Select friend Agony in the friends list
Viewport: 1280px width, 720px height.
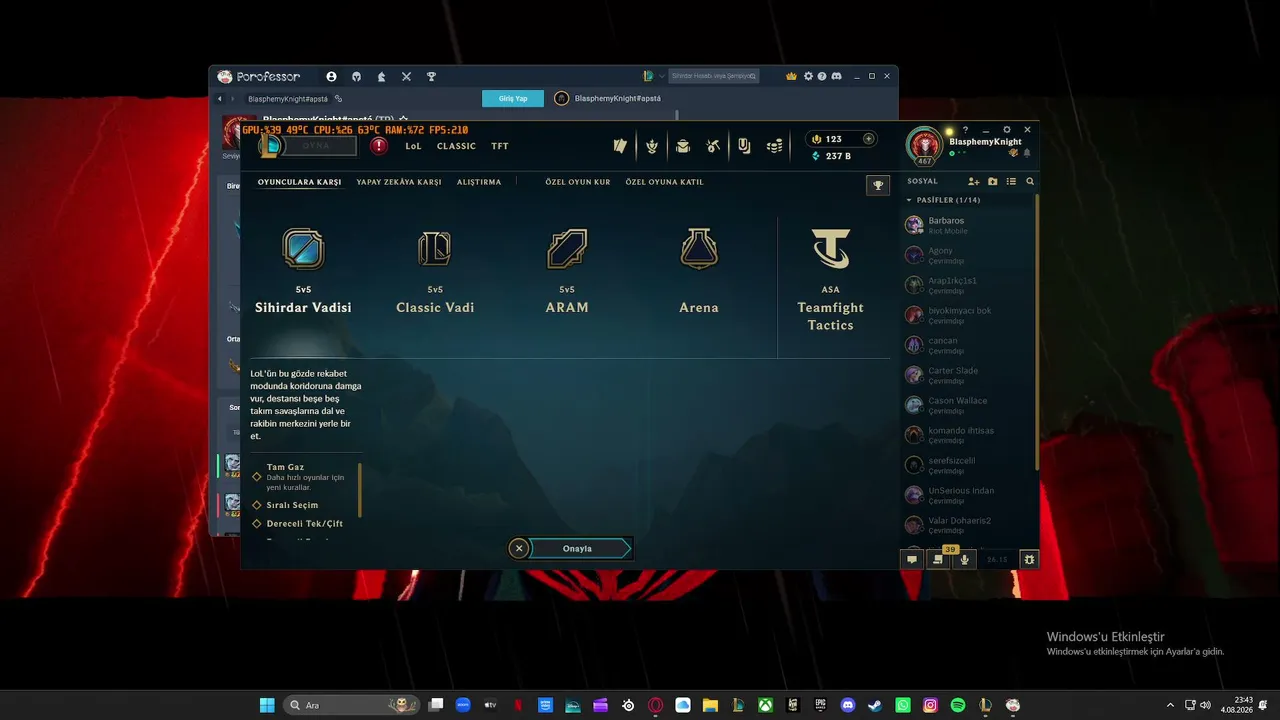coord(968,255)
